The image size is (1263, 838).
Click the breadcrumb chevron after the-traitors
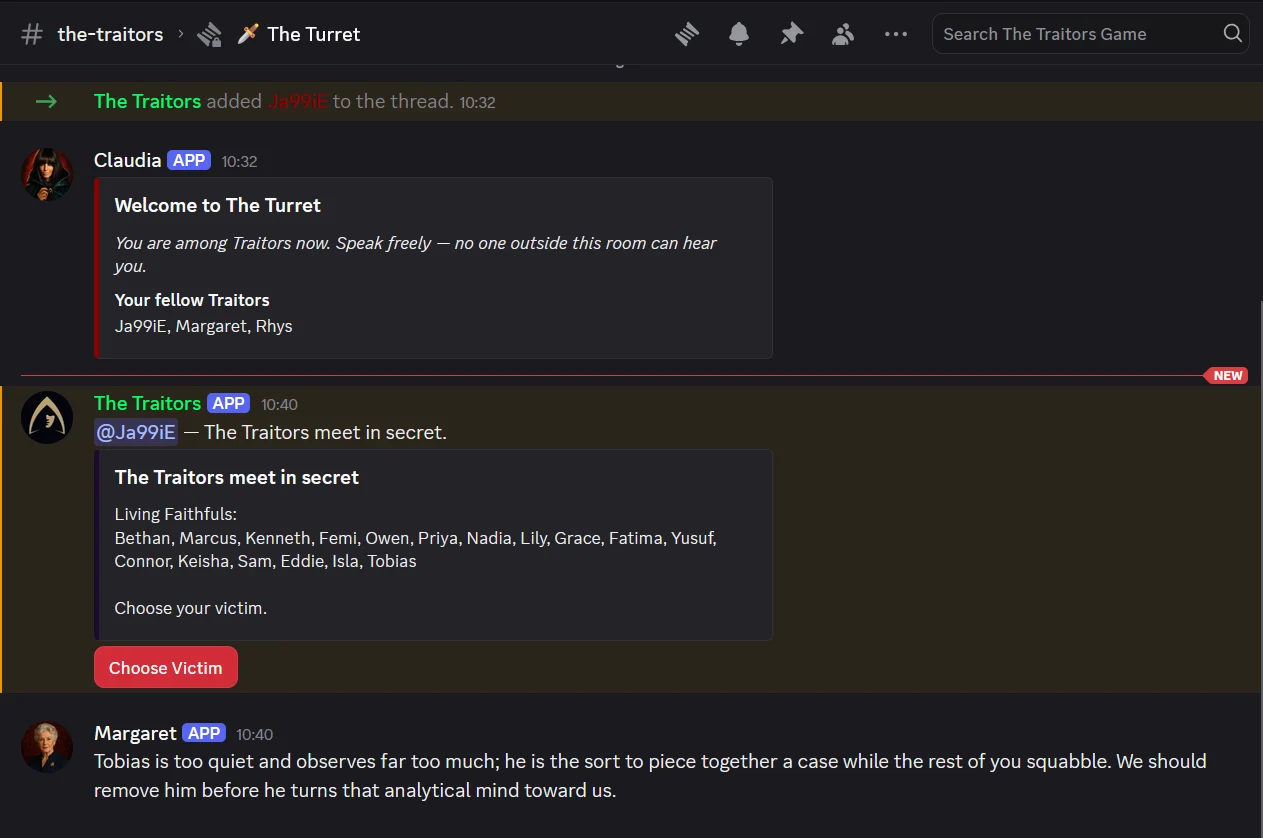click(181, 34)
